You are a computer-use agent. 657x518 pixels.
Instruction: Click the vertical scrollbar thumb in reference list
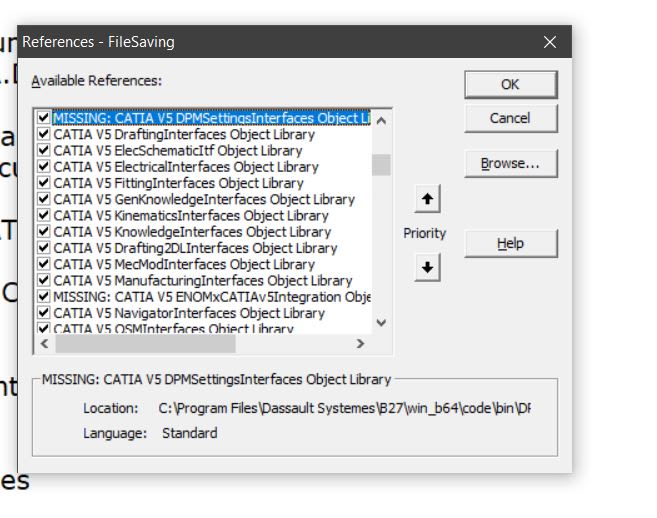381,165
